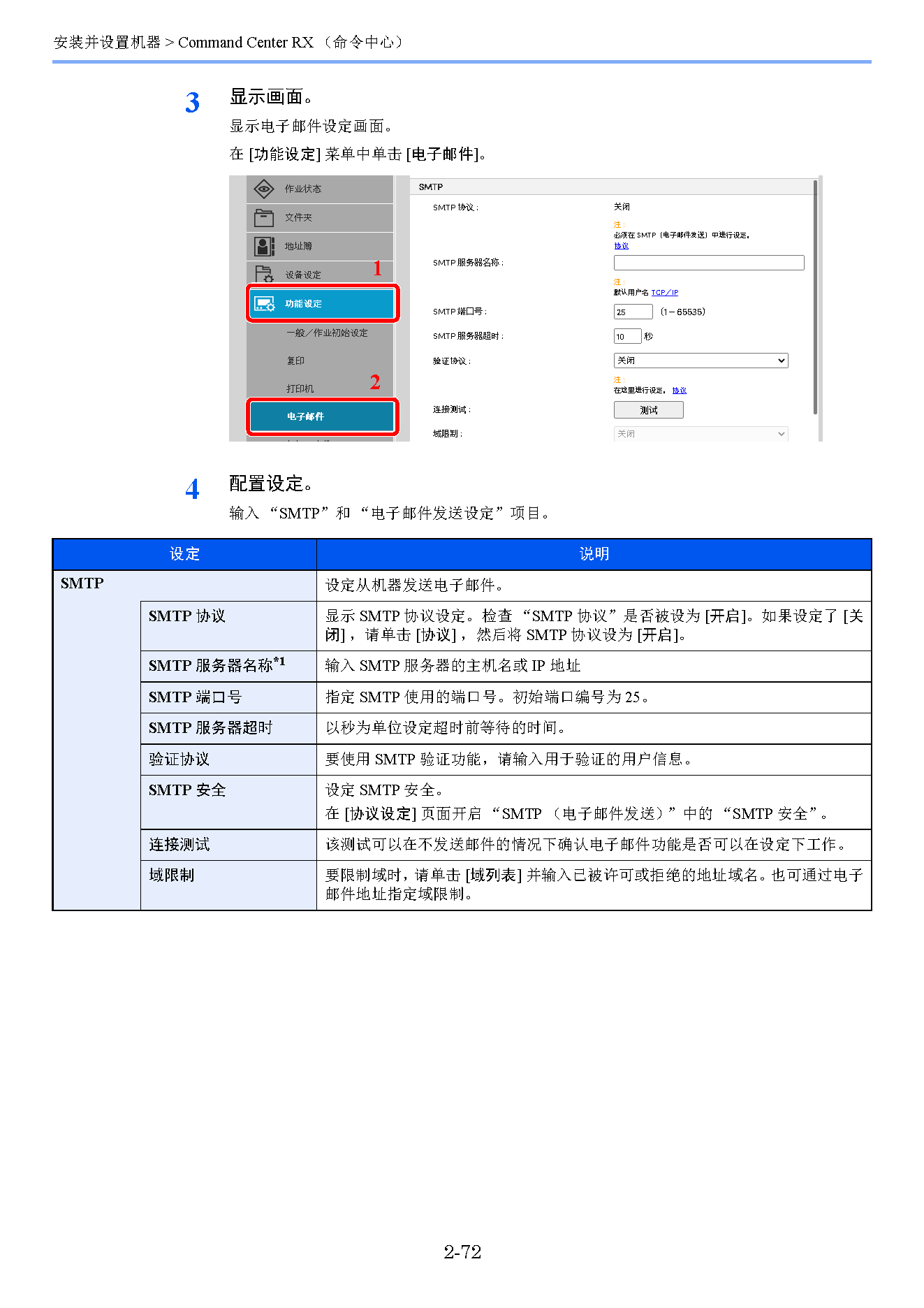Click the SMTP 端口号 field showing 25

click(x=633, y=312)
